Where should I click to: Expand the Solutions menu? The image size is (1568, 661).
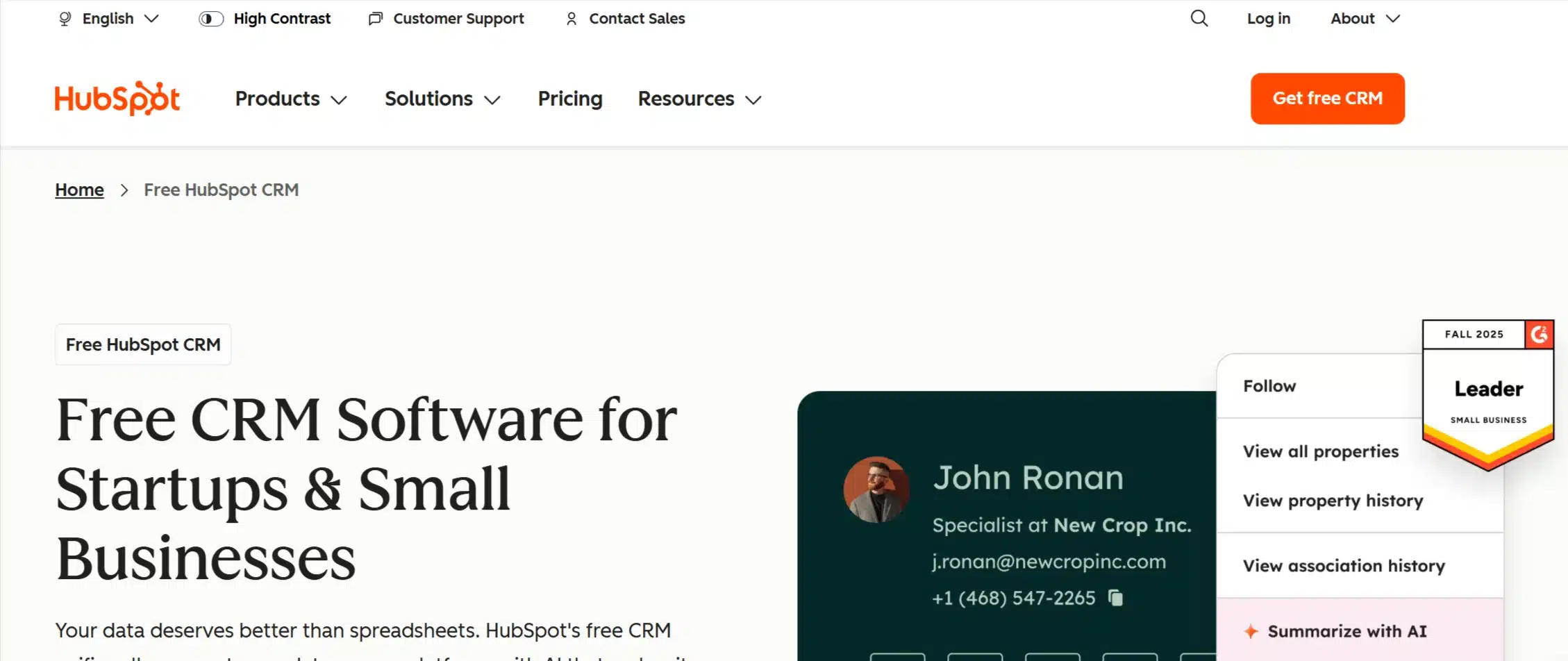click(442, 99)
